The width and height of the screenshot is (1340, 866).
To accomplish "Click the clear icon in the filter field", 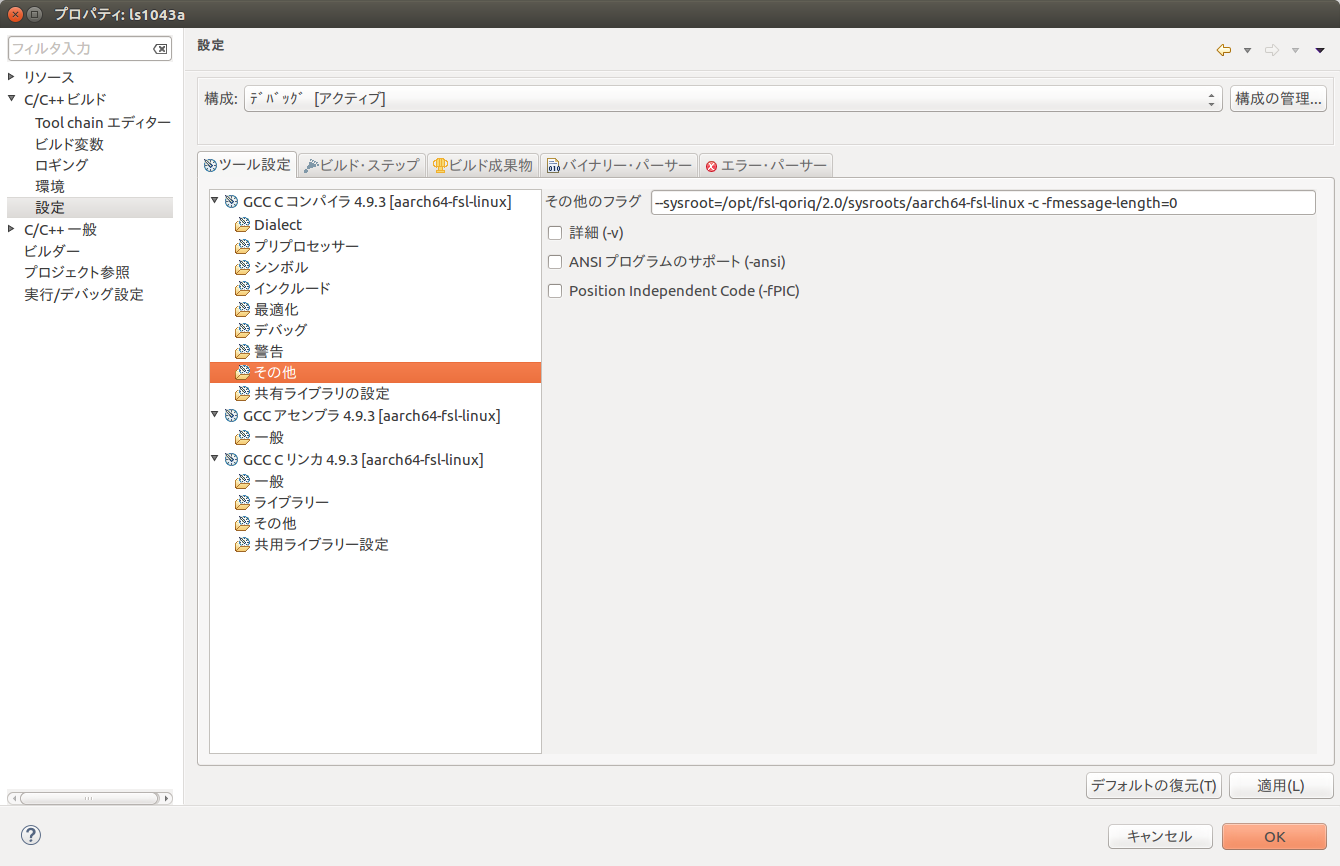I will [x=161, y=47].
